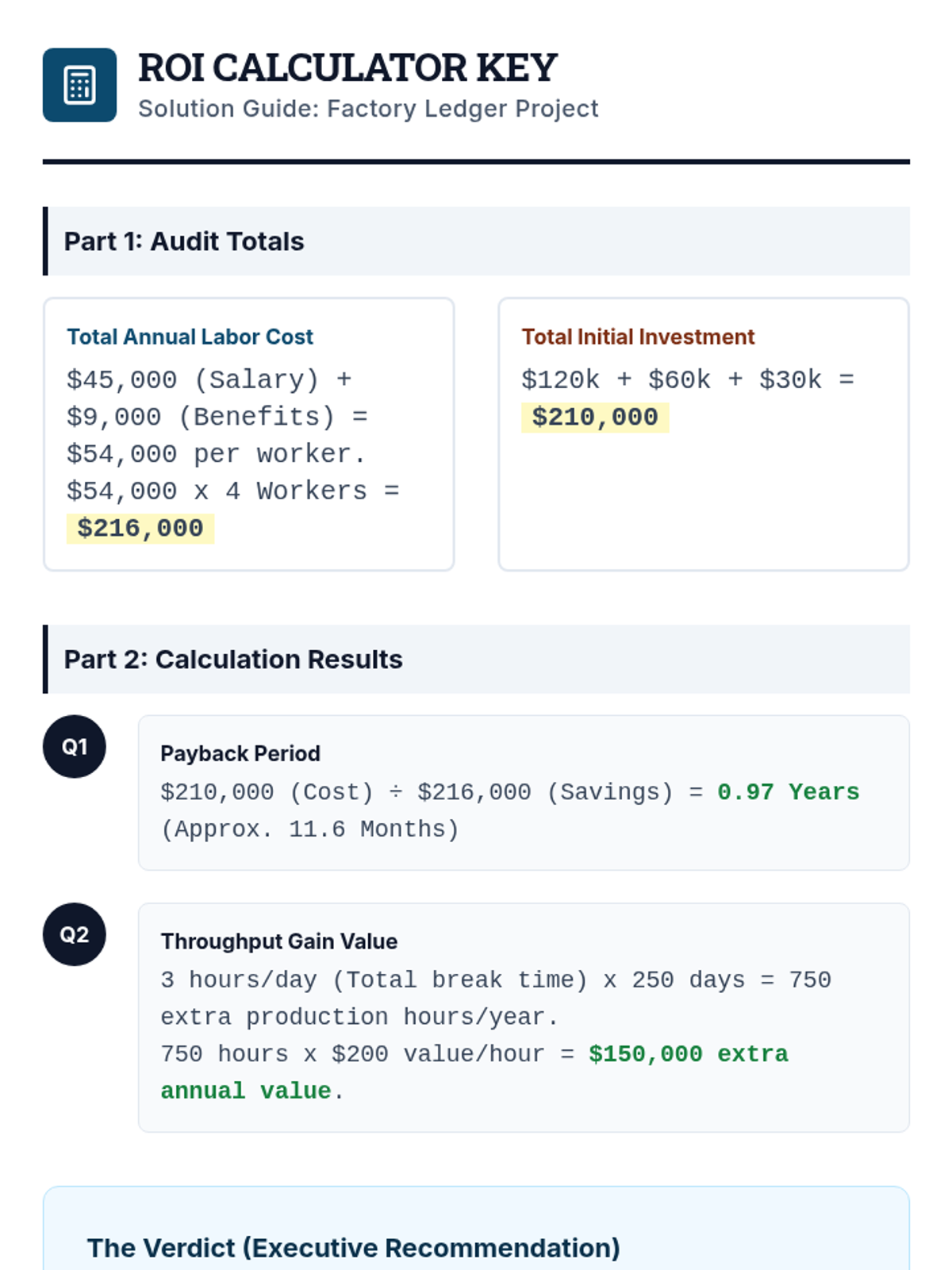
Task: Click The Verdict (Executive Recommendation) heading
Action: click(x=354, y=1248)
